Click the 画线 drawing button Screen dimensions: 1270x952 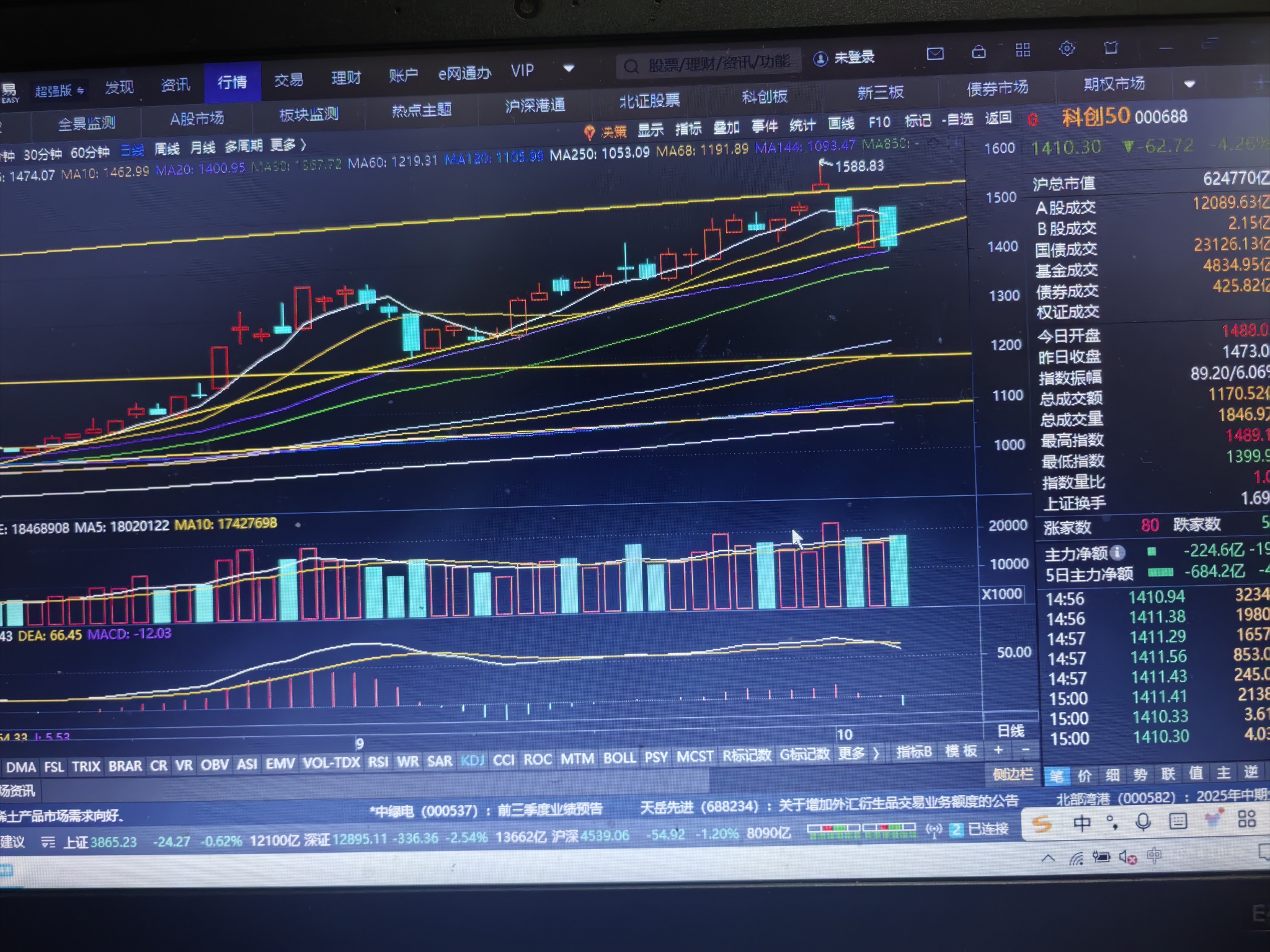(841, 123)
